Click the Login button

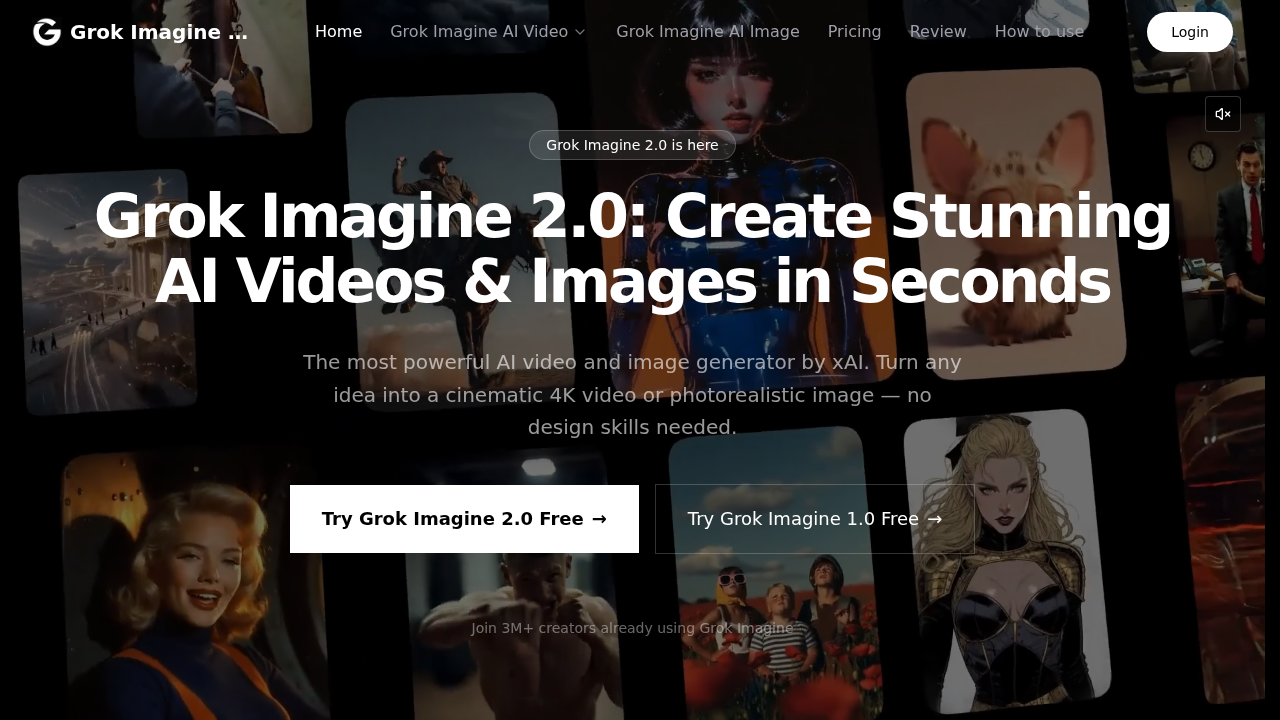[1190, 32]
